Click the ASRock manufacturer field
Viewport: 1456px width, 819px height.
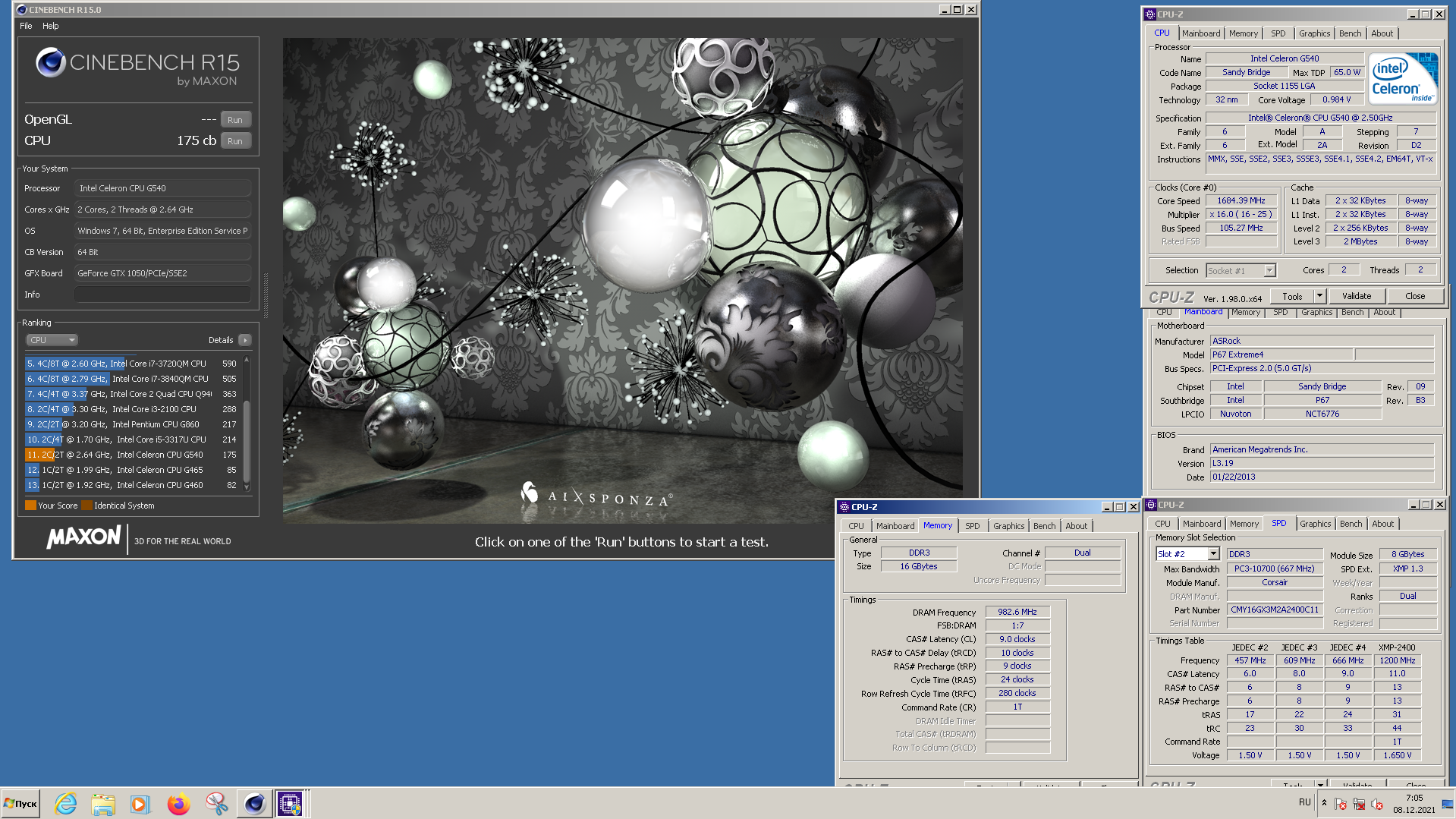pyautogui.click(x=1322, y=341)
